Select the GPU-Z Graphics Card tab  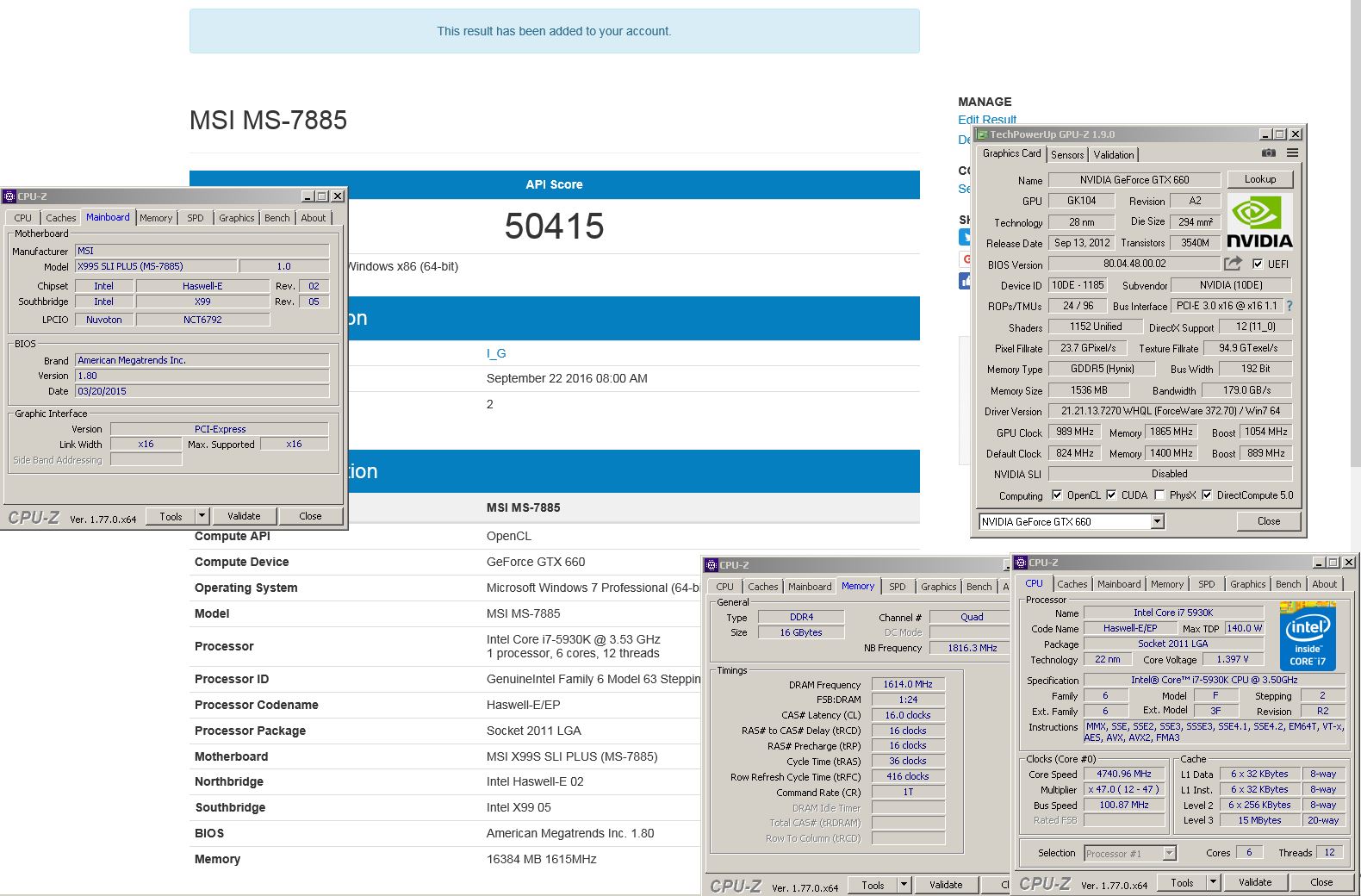[x=1011, y=153]
